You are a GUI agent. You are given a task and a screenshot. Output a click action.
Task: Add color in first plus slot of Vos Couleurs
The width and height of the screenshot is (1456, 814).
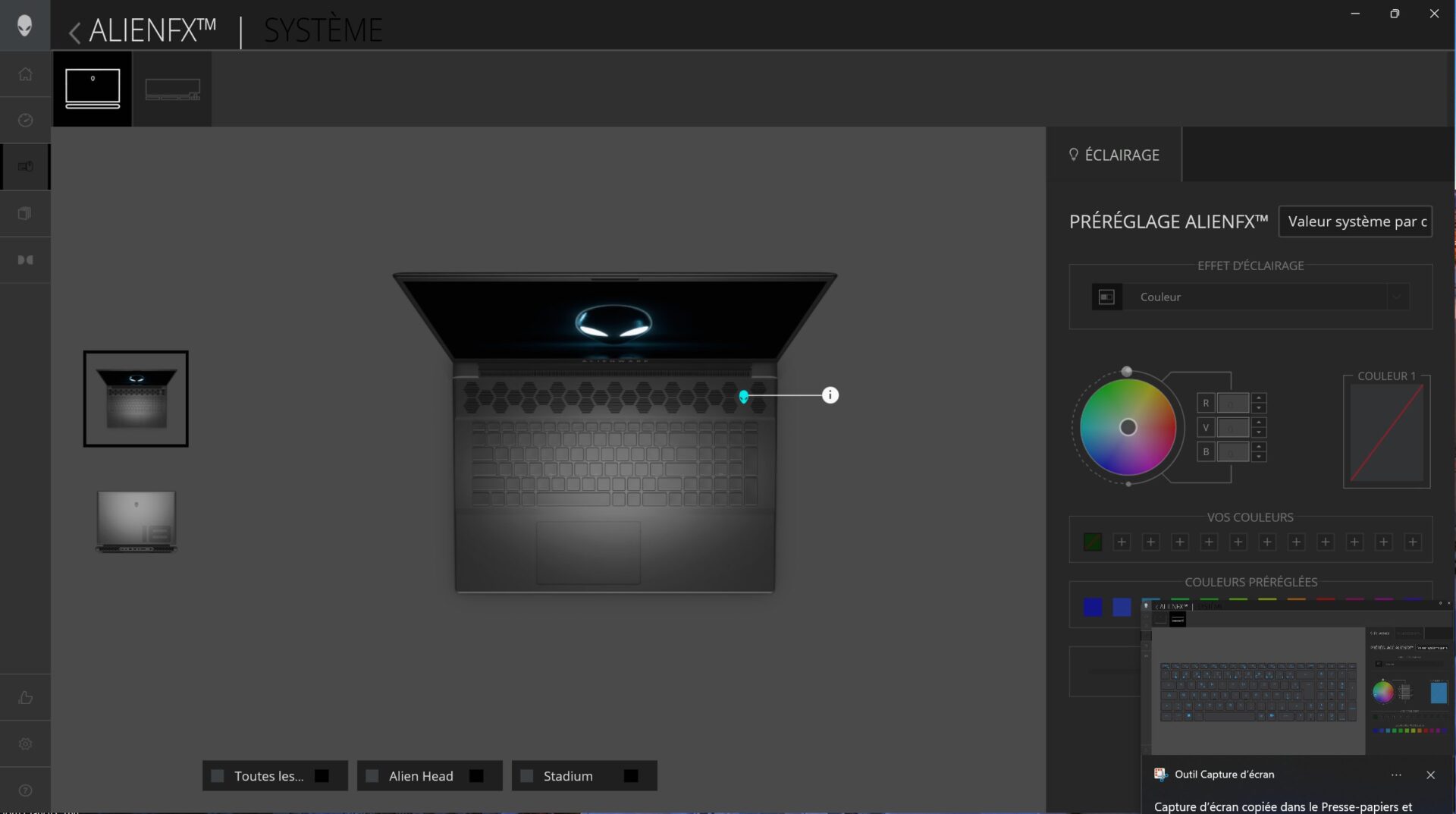(x=1122, y=542)
